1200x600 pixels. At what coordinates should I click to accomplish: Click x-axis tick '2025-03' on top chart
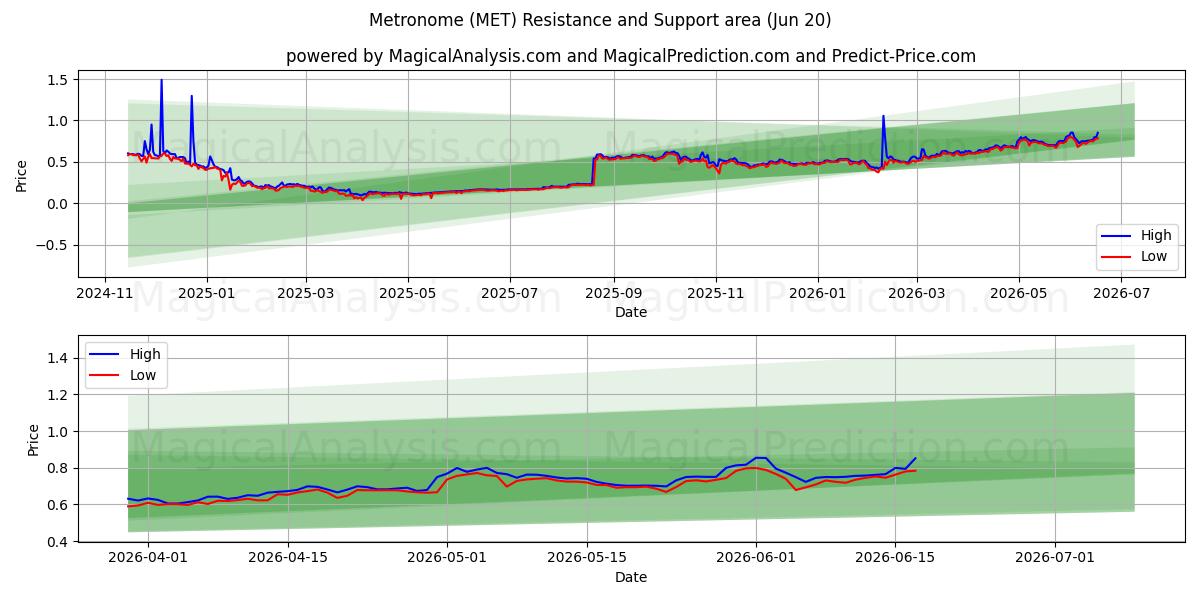click(x=305, y=293)
